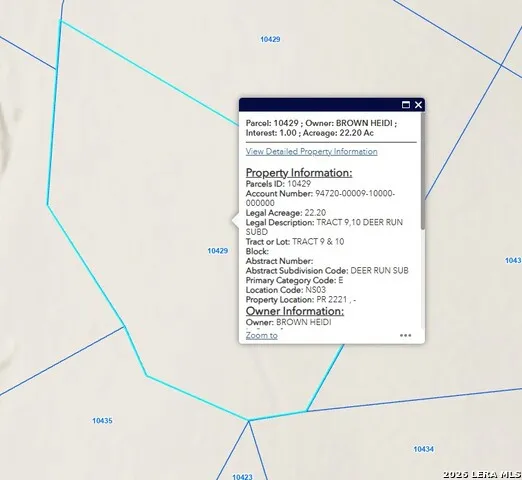
Task: Click the 10429 label at top of map
Action: (x=270, y=39)
